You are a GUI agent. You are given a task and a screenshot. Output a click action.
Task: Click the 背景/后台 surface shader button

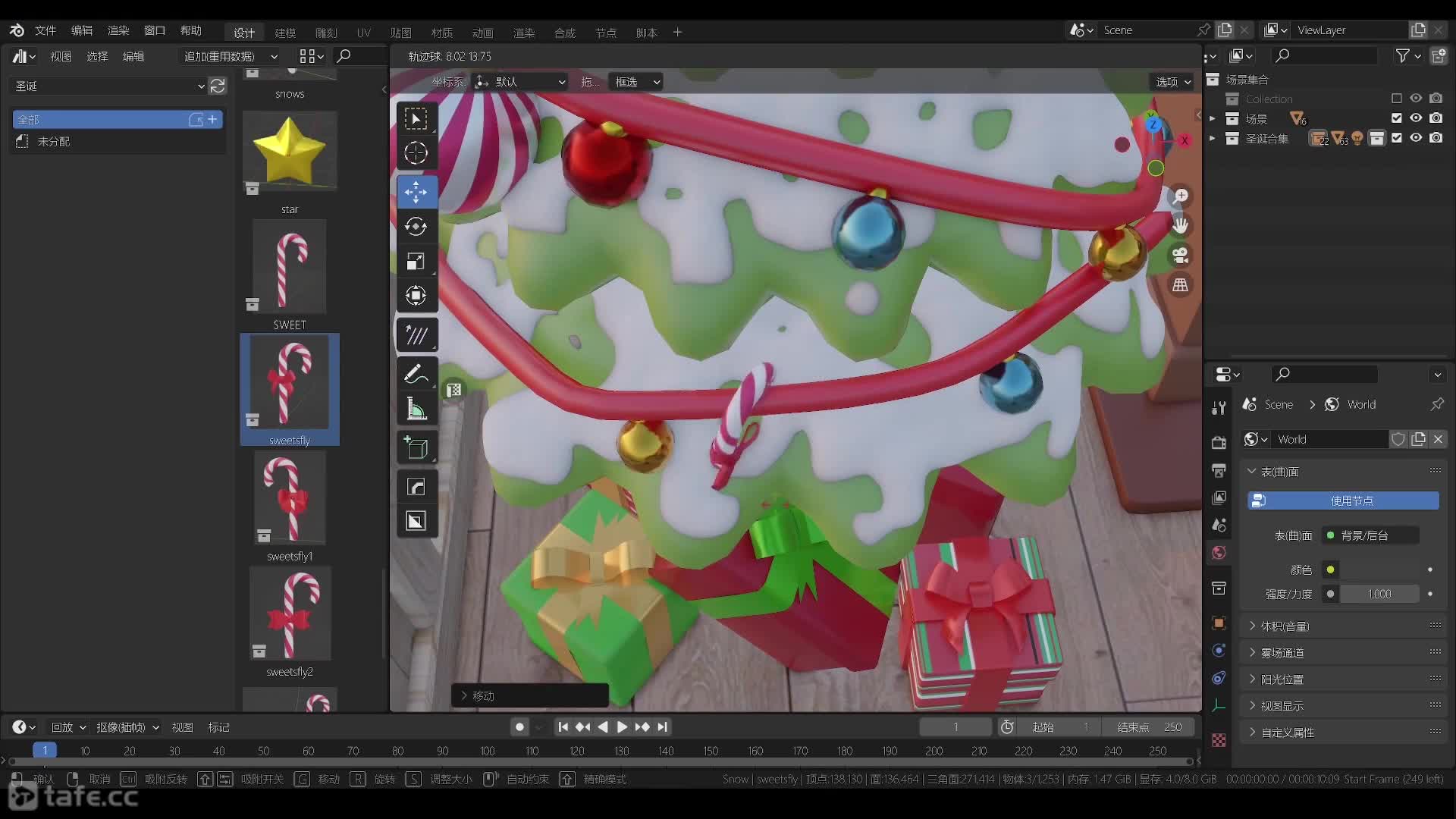(x=1370, y=535)
